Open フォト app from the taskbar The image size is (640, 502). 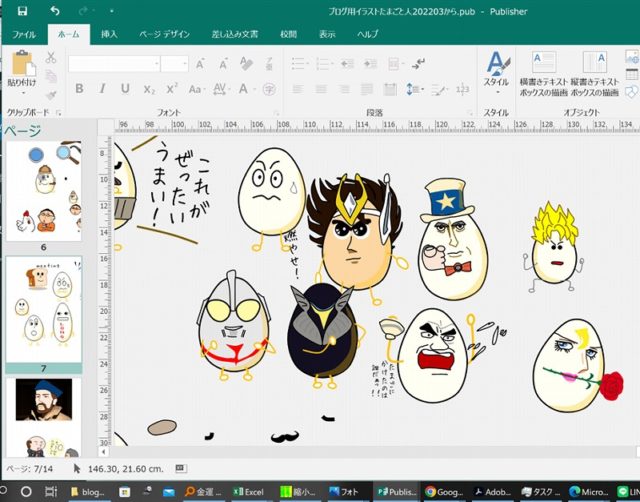pos(342,492)
